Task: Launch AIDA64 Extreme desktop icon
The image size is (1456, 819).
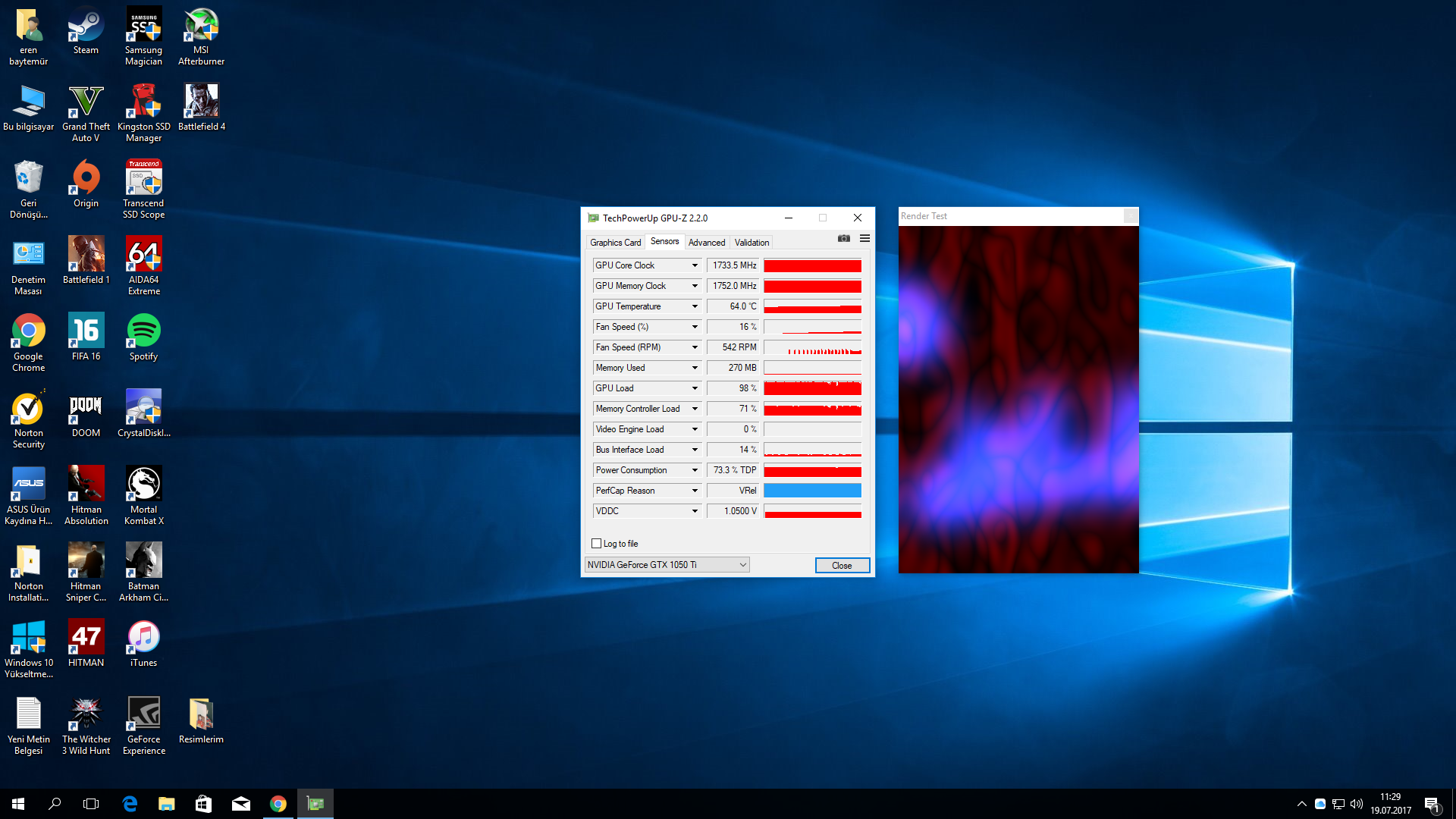Action: click(143, 266)
